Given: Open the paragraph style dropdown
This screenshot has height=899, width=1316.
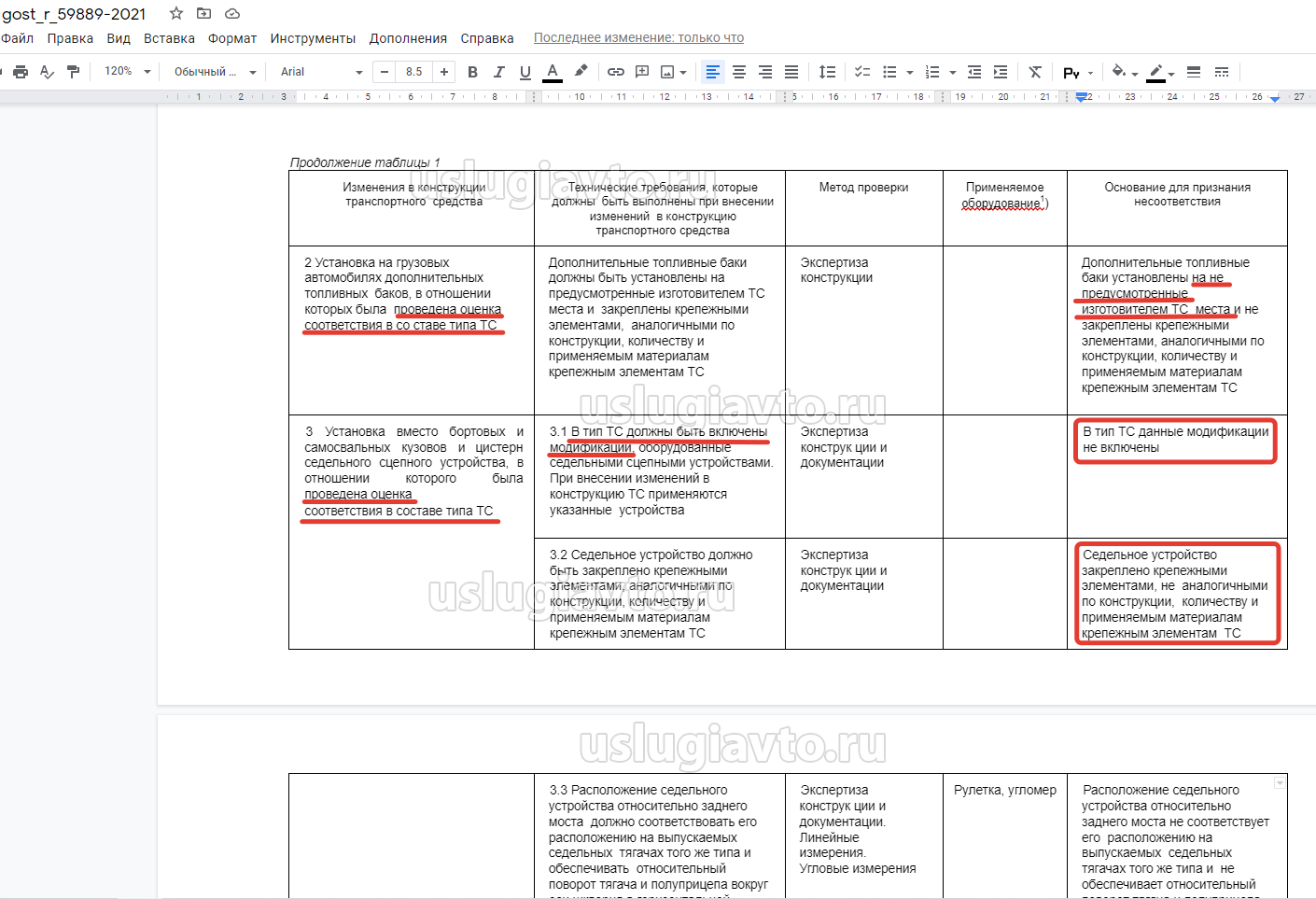Looking at the screenshot, I should click(x=215, y=72).
